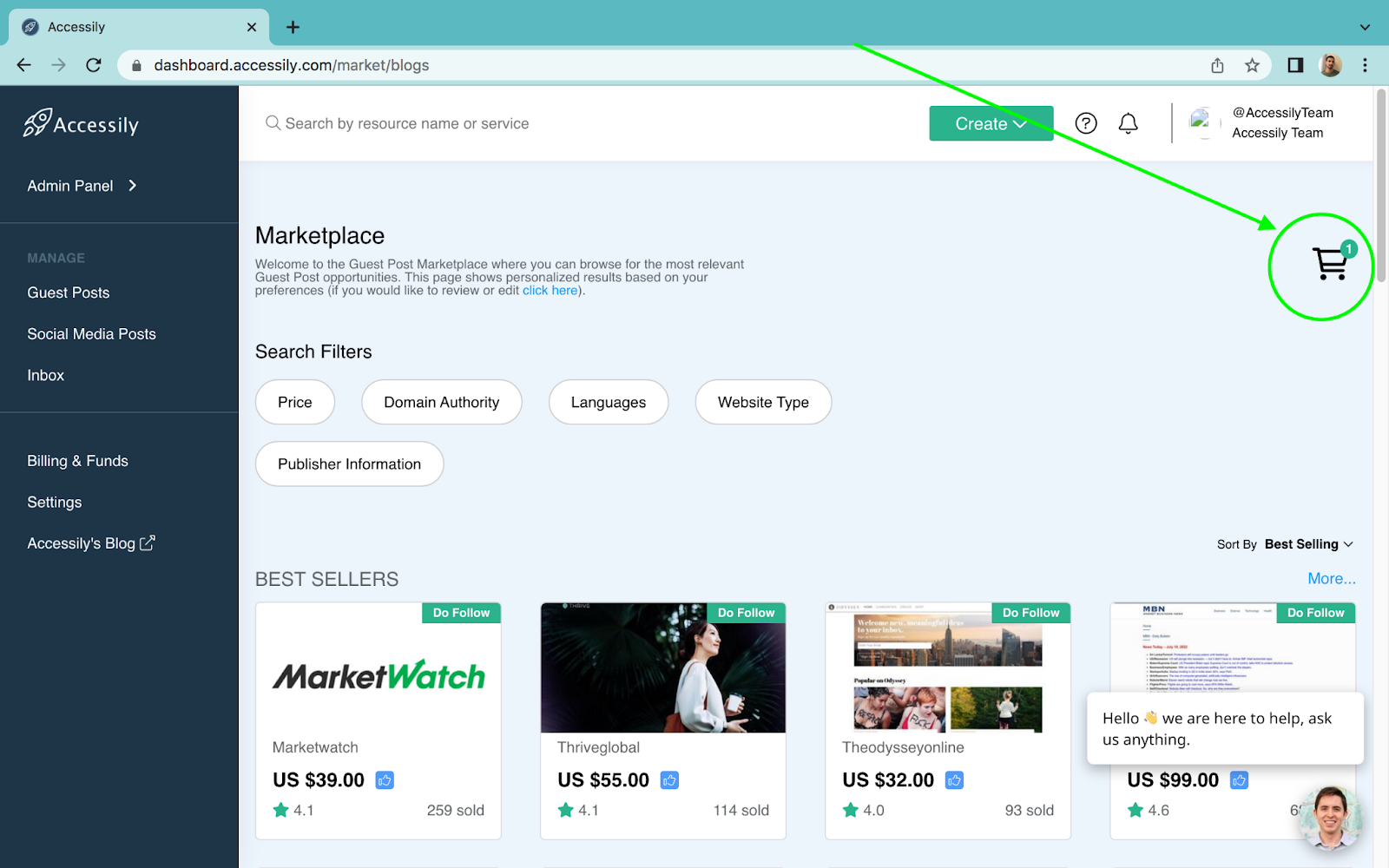Open the Domain Authority filter
The height and width of the screenshot is (868, 1389).
click(442, 402)
